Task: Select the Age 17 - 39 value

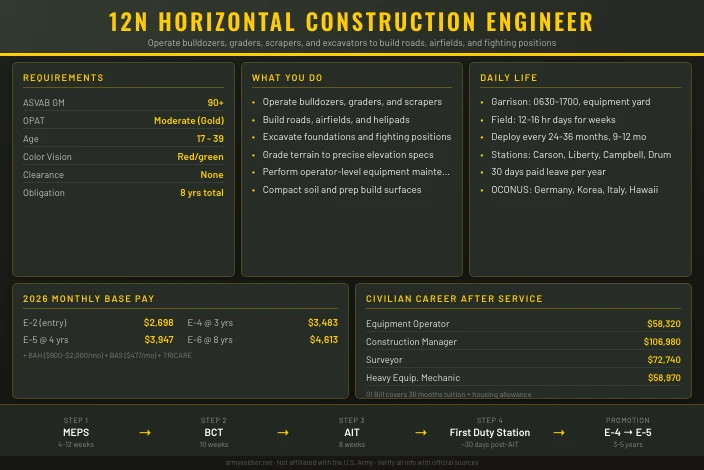Action: (210, 139)
